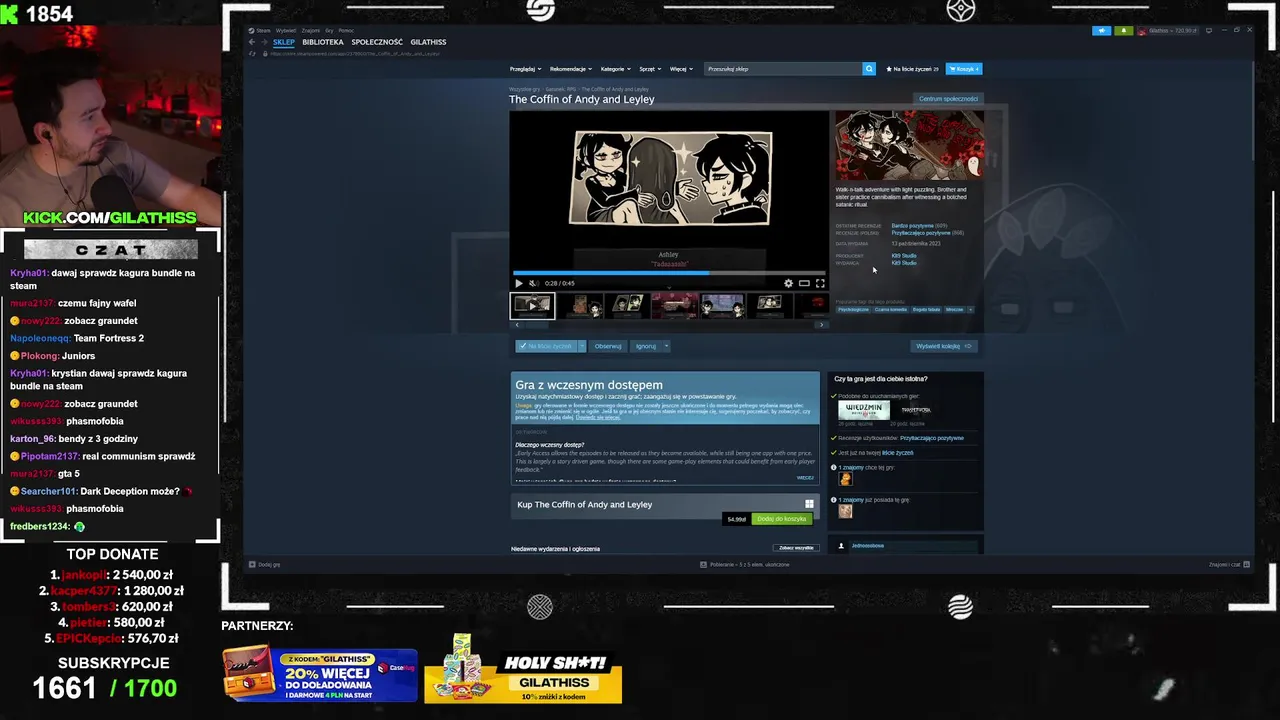Switch to the SPOŁECZNOŚĆ tab
1280x720 pixels.
(x=377, y=42)
